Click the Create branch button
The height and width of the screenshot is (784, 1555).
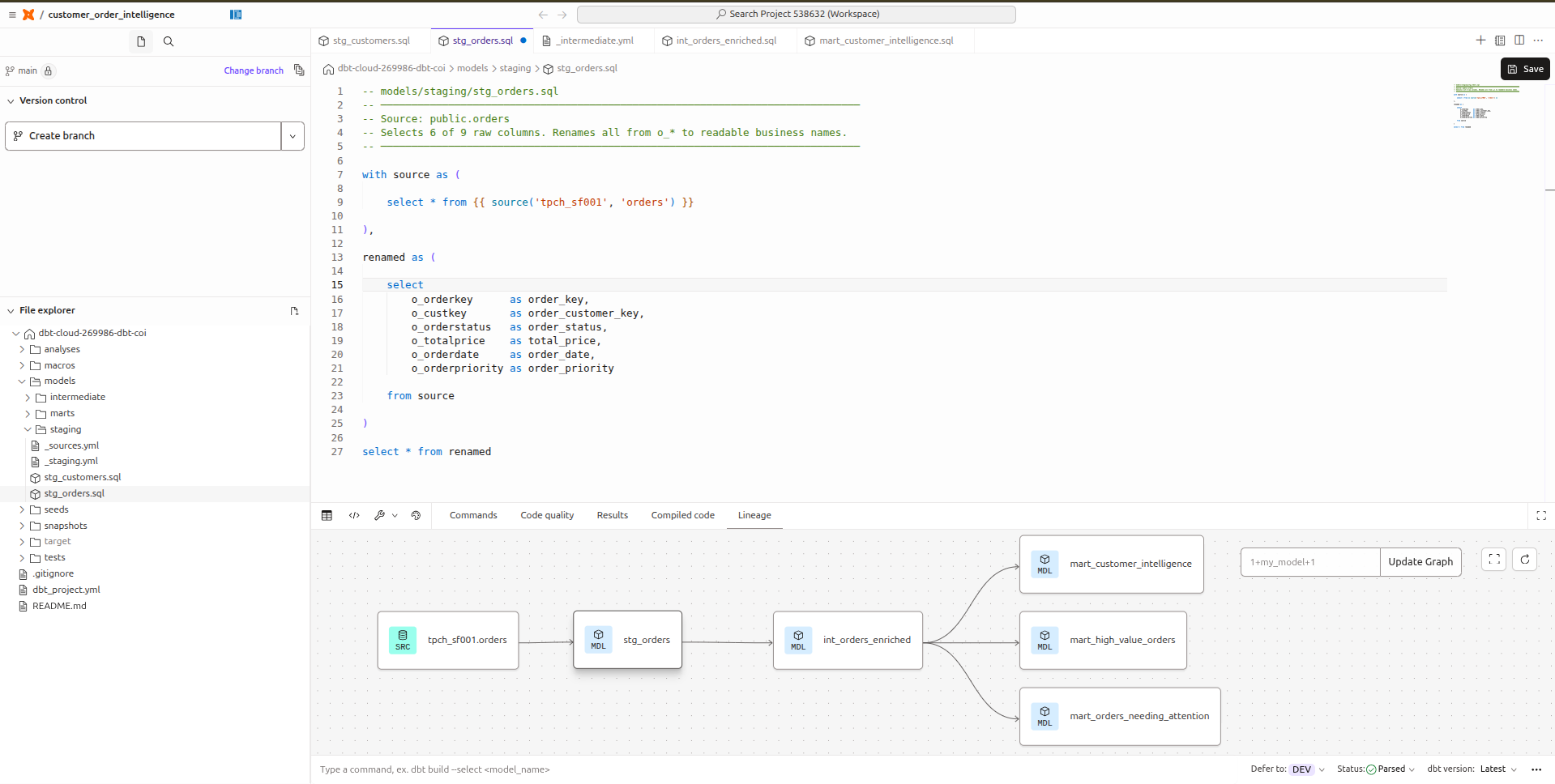click(x=143, y=136)
